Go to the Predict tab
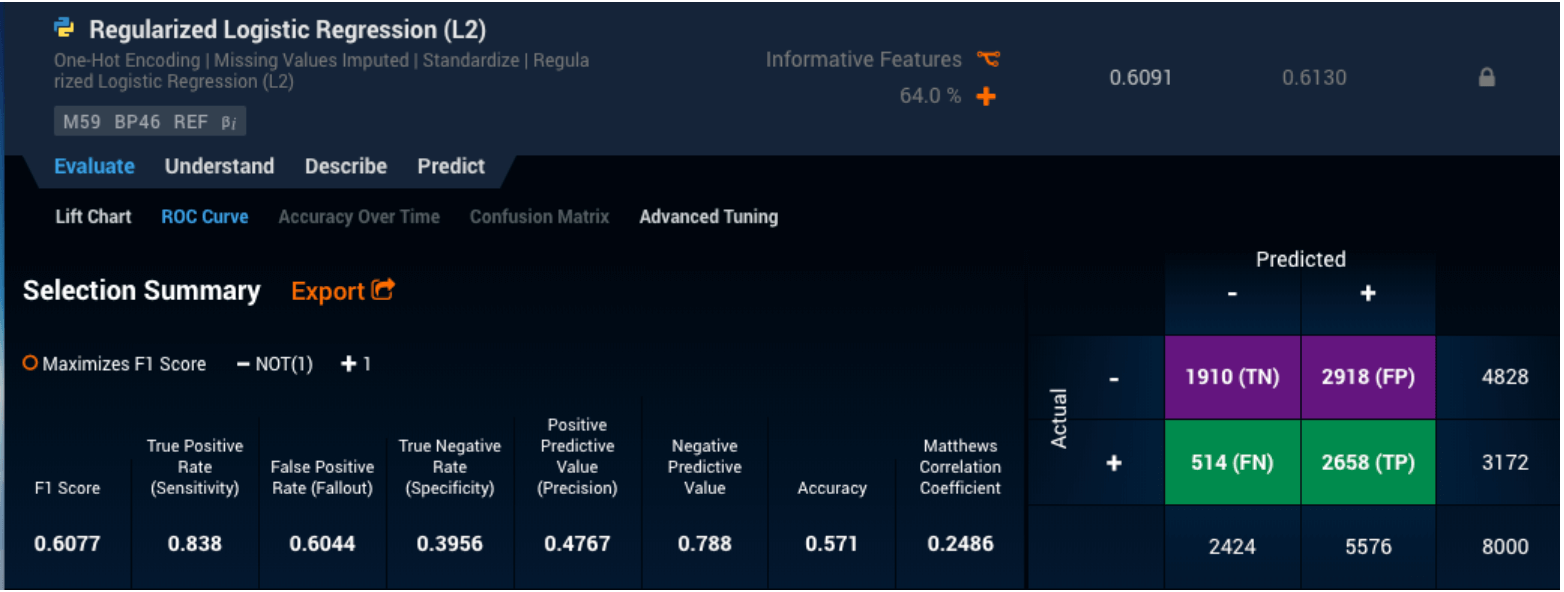 [x=451, y=167]
